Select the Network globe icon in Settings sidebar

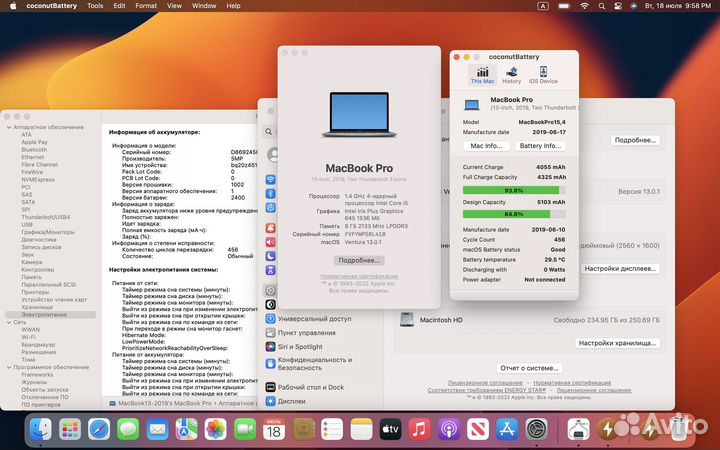270,208
